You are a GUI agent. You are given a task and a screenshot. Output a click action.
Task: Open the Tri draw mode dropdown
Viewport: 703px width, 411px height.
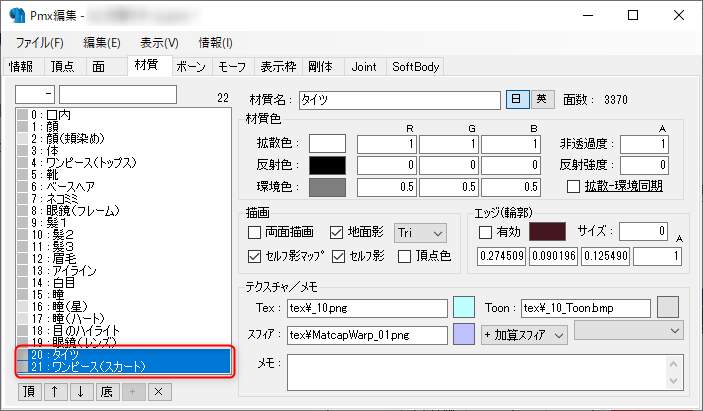[420, 233]
